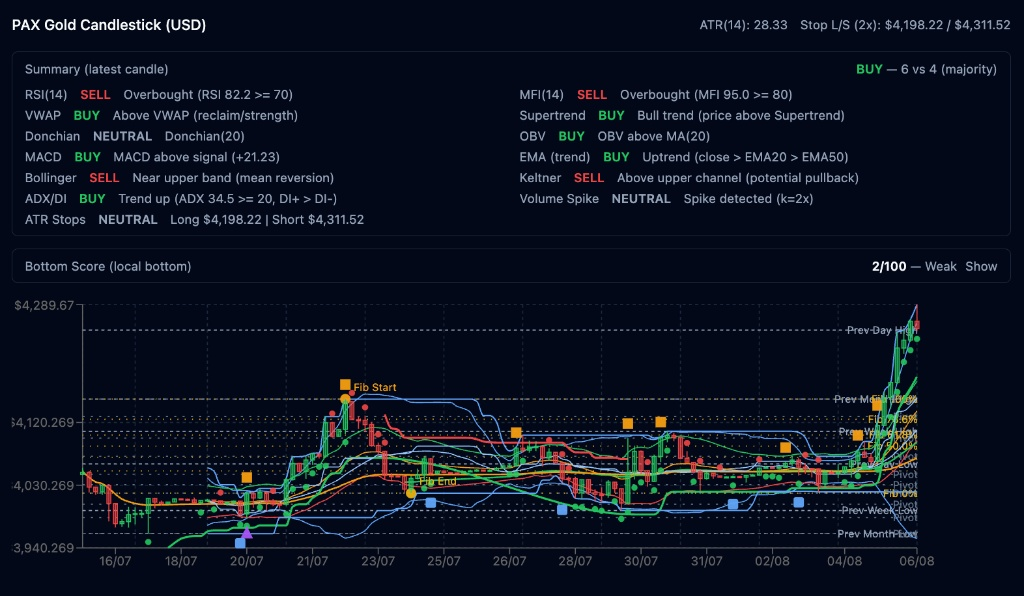Click the 04/08 date axis label

844,561
